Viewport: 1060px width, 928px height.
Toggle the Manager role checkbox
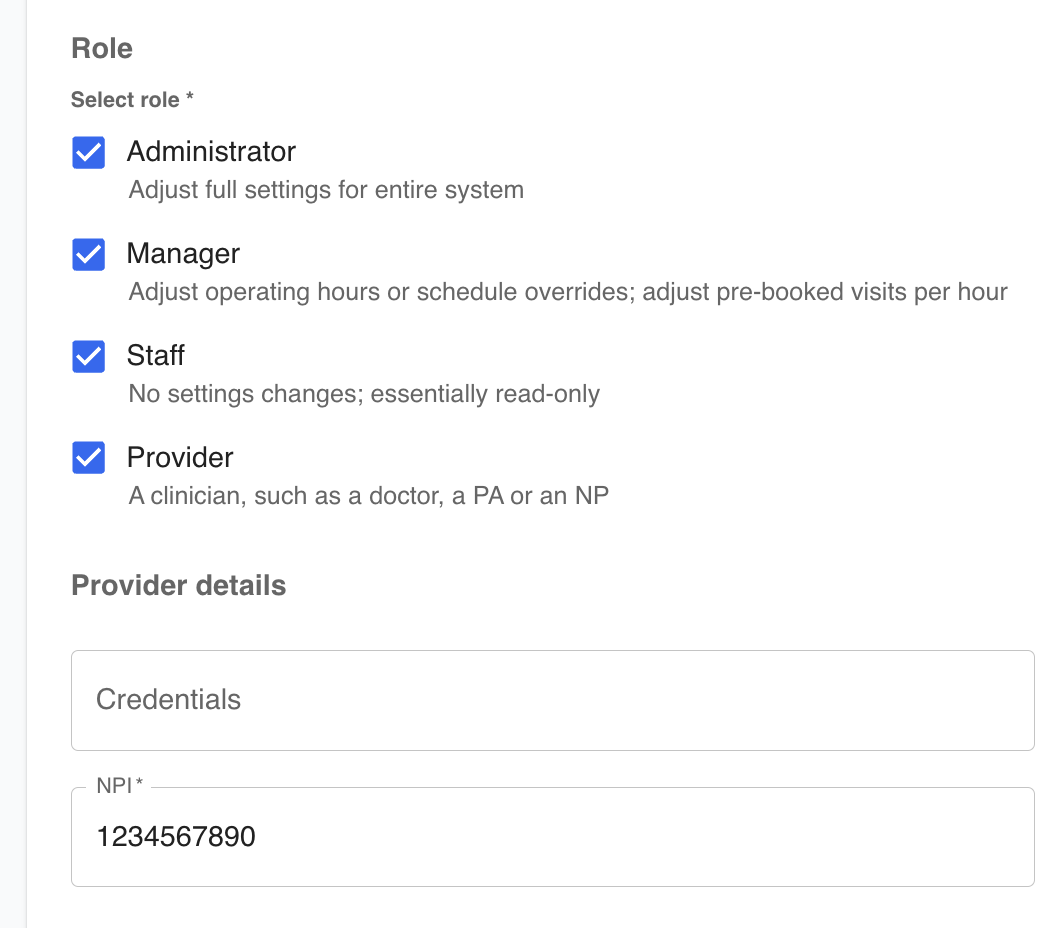(89, 255)
